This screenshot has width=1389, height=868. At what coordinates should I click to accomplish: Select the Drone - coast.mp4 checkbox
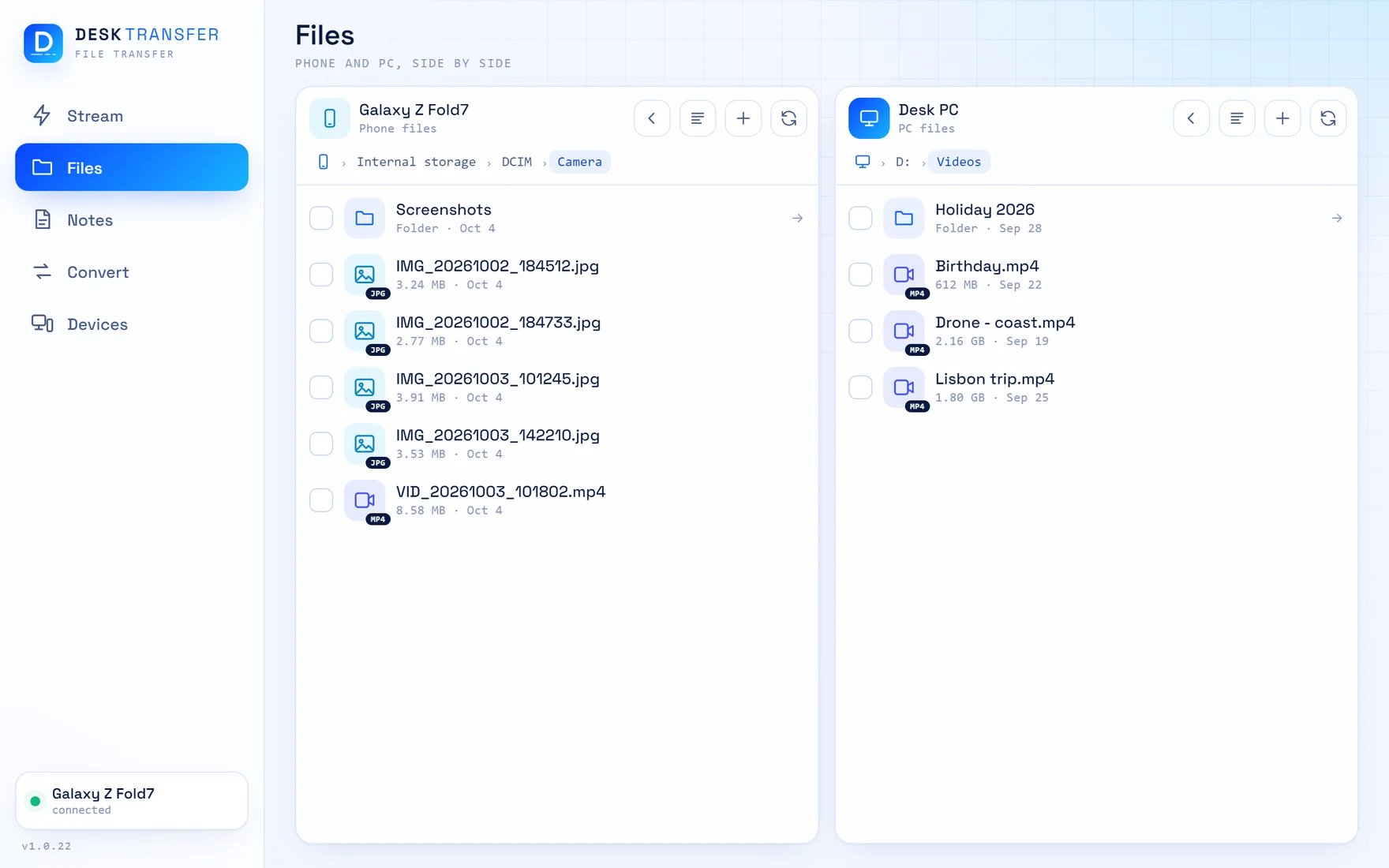coord(860,331)
